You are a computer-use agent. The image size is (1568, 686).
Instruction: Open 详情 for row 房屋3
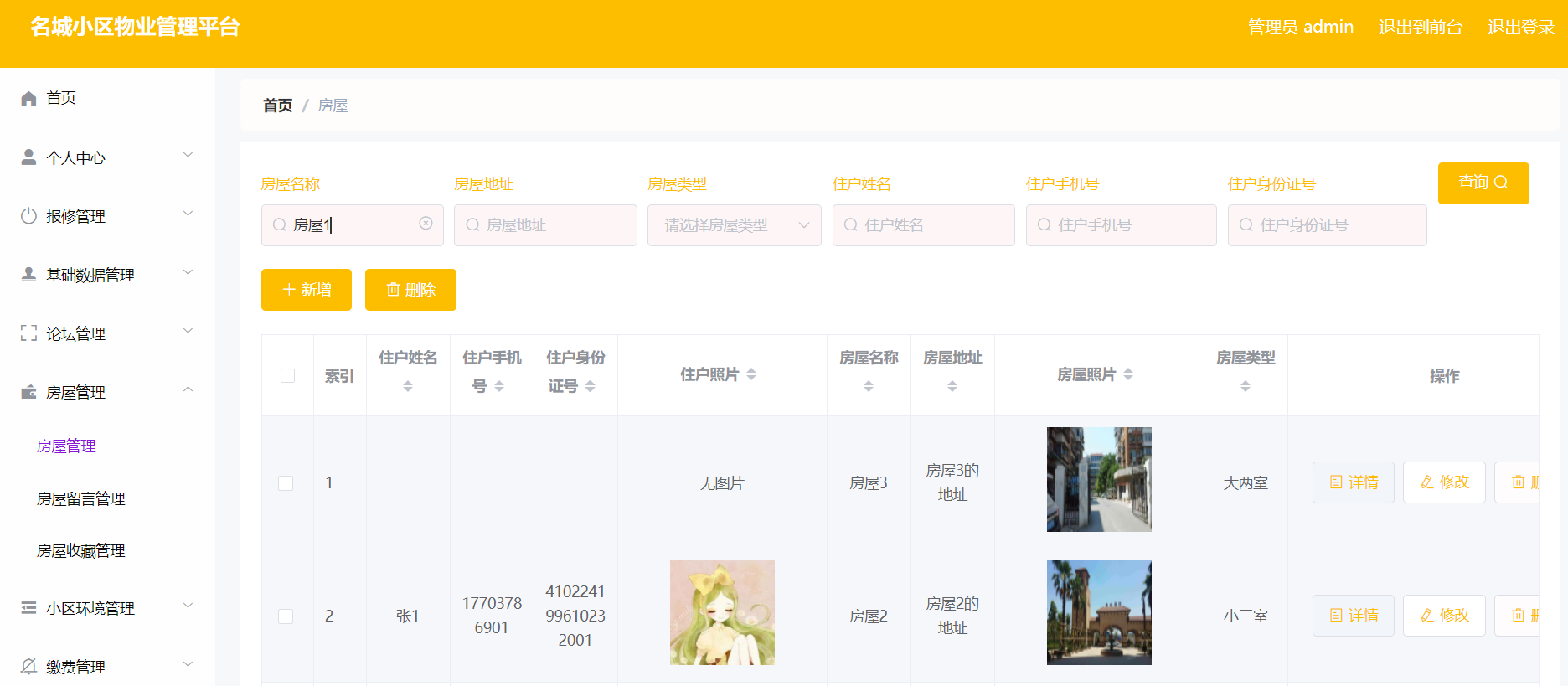[1354, 482]
